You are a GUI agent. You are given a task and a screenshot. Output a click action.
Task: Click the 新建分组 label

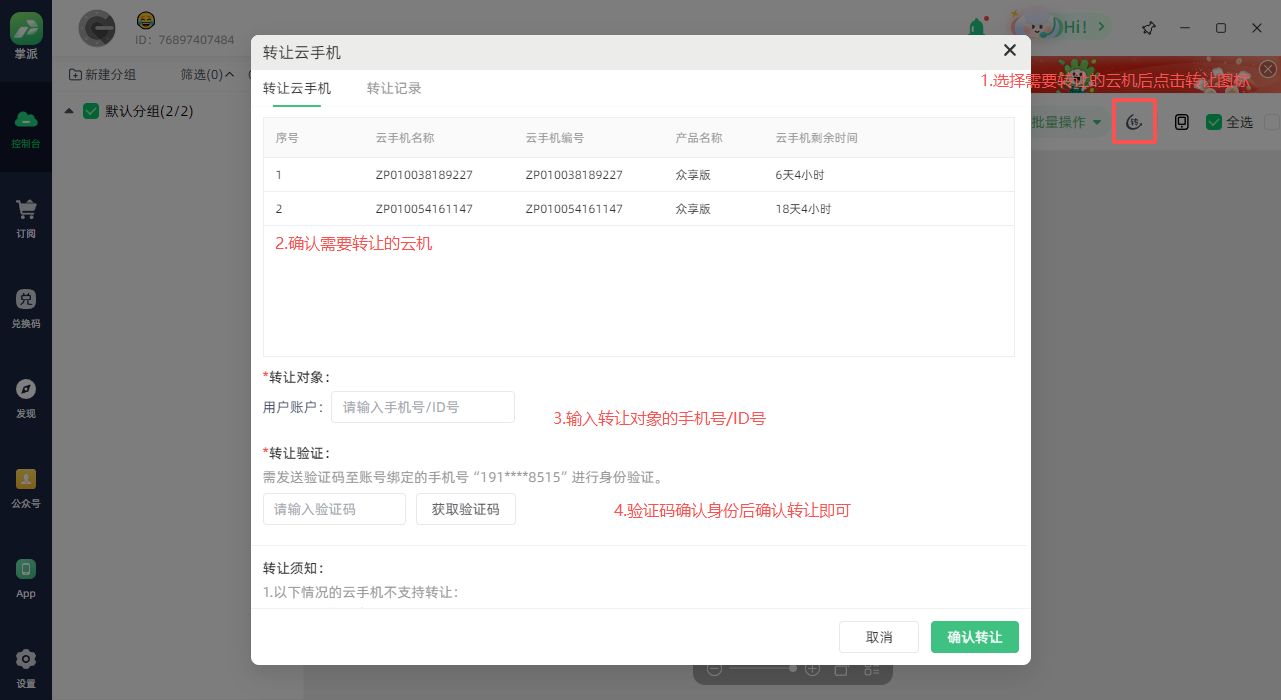click(110, 74)
